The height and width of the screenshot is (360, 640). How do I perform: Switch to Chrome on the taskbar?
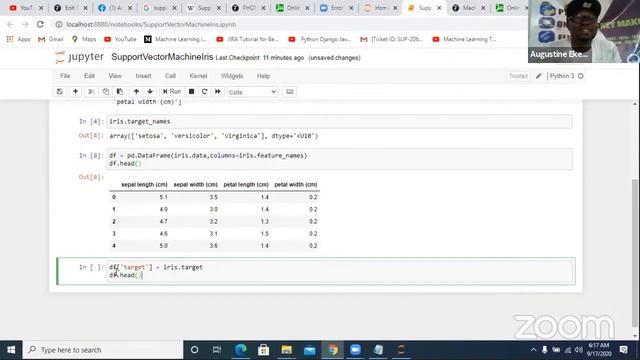pos(333,350)
